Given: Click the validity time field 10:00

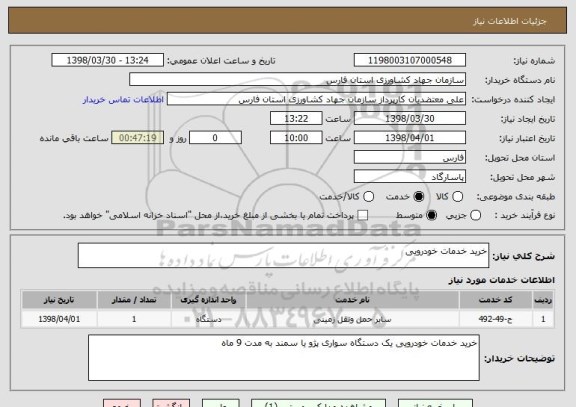Looking at the screenshot, I should coord(296,138).
